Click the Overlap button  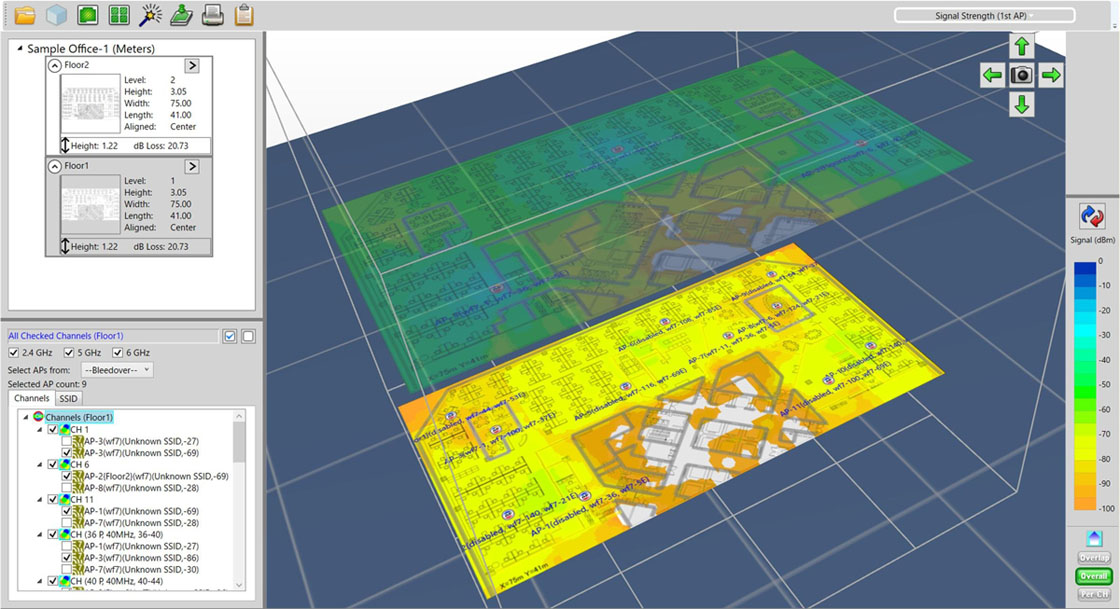1093,558
